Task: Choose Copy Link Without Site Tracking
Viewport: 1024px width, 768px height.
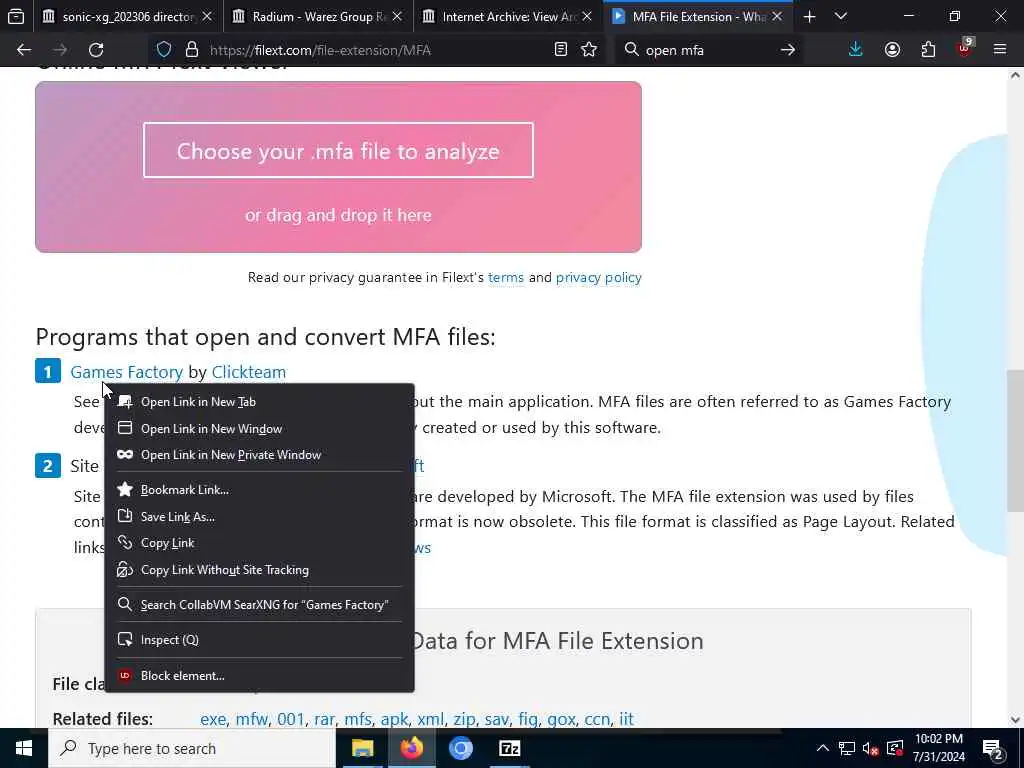Action: [x=259, y=569]
